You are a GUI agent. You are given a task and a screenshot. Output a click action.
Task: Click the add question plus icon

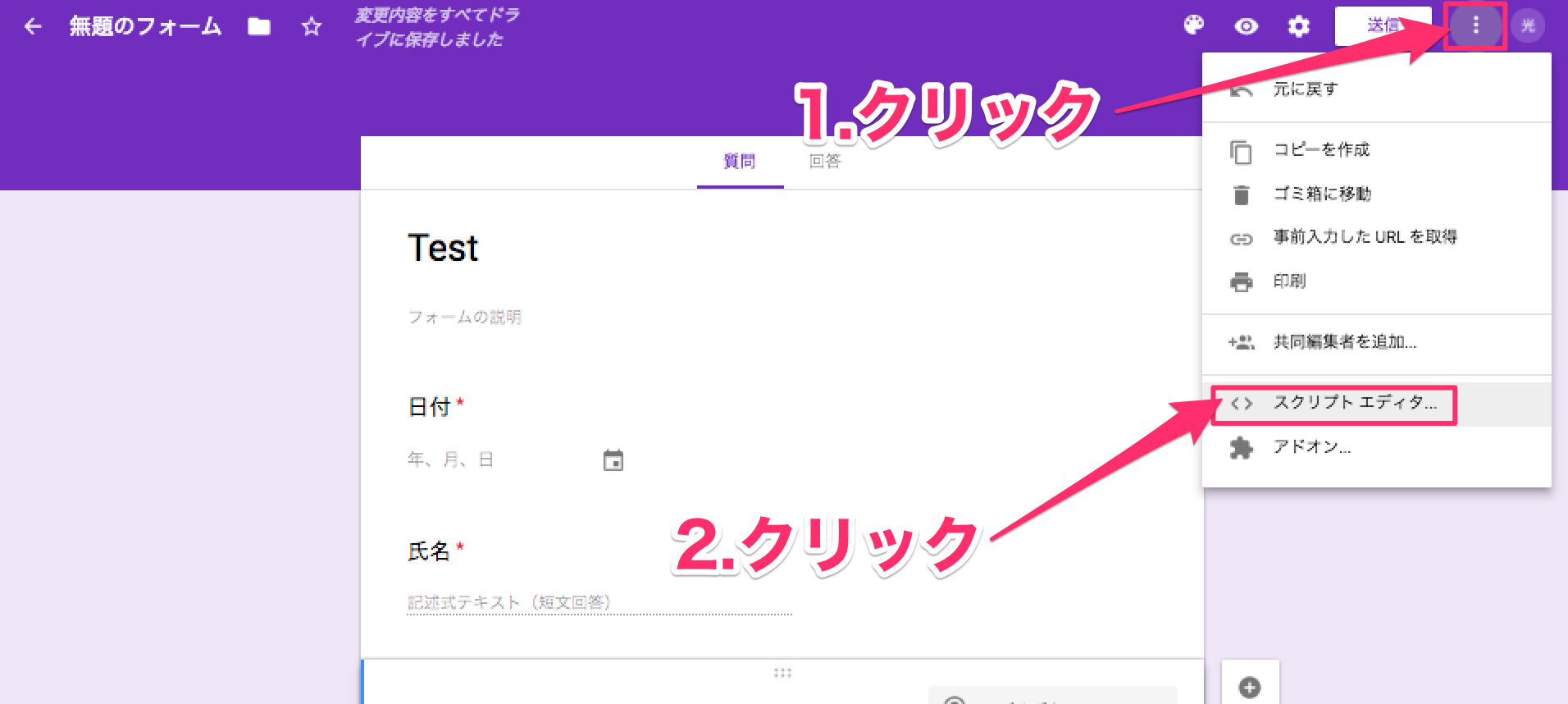click(x=1250, y=687)
